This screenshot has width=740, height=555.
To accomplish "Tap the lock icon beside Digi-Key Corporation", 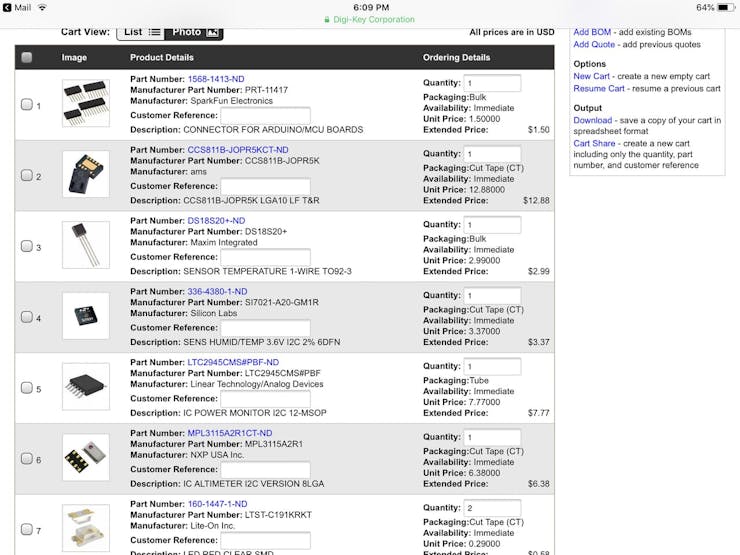I will [327, 20].
